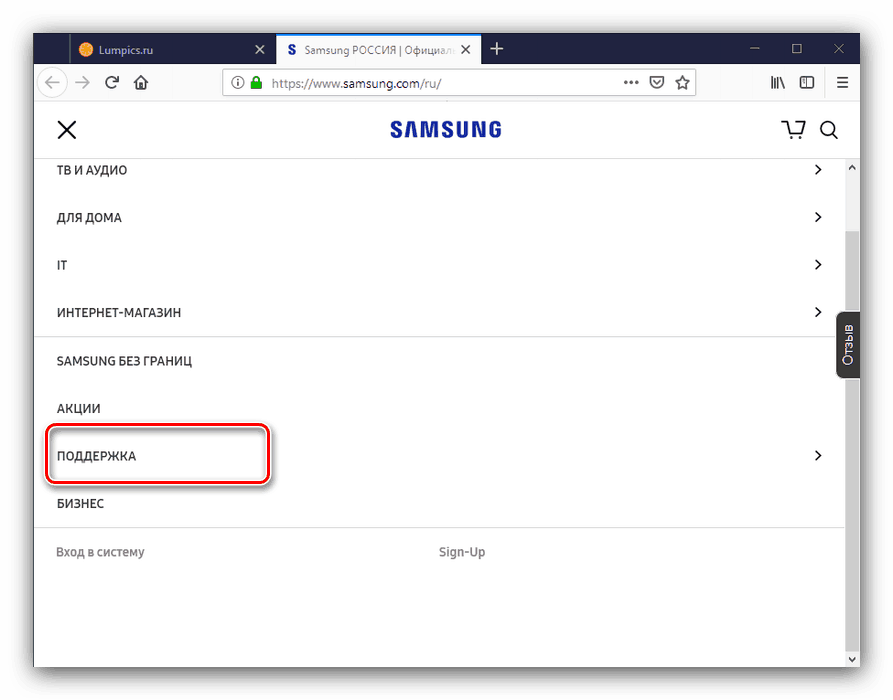The height and width of the screenshot is (700, 893).
Task: Expand the ТВ И АУДИО chevron
Action: pyautogui.click(x=818, y=170)
